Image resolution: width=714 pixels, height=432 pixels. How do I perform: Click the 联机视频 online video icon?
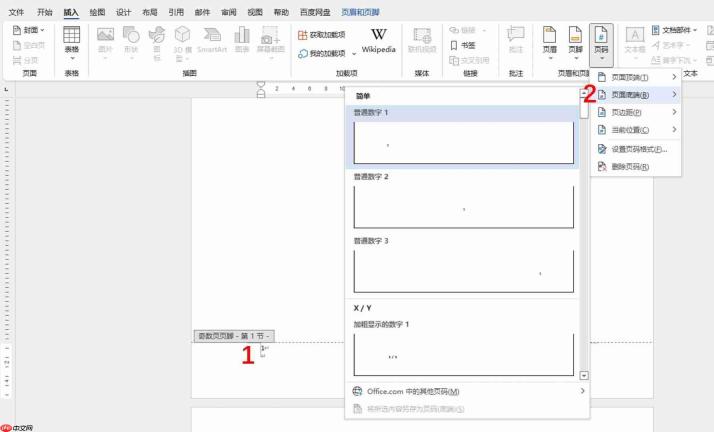[x=422, y=35]
